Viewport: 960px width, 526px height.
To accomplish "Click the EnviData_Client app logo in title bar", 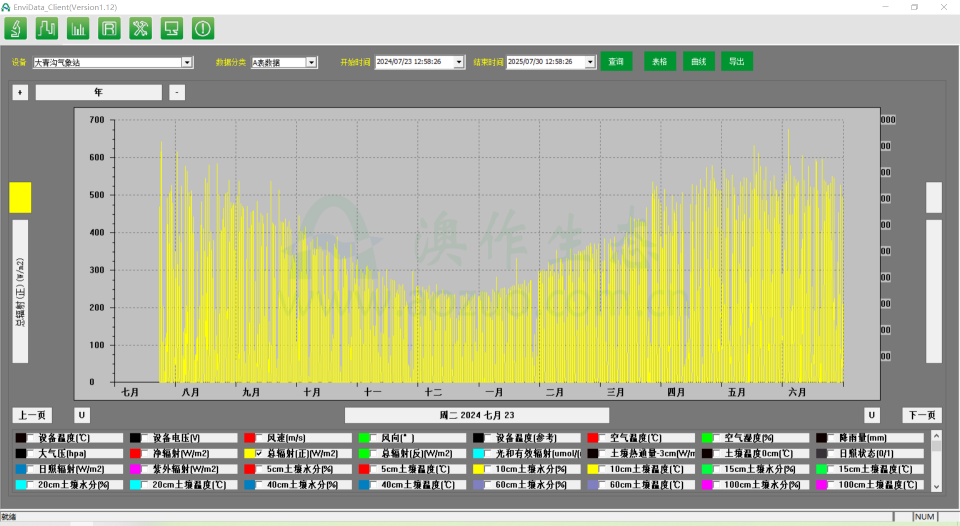I will click(6, 7).
